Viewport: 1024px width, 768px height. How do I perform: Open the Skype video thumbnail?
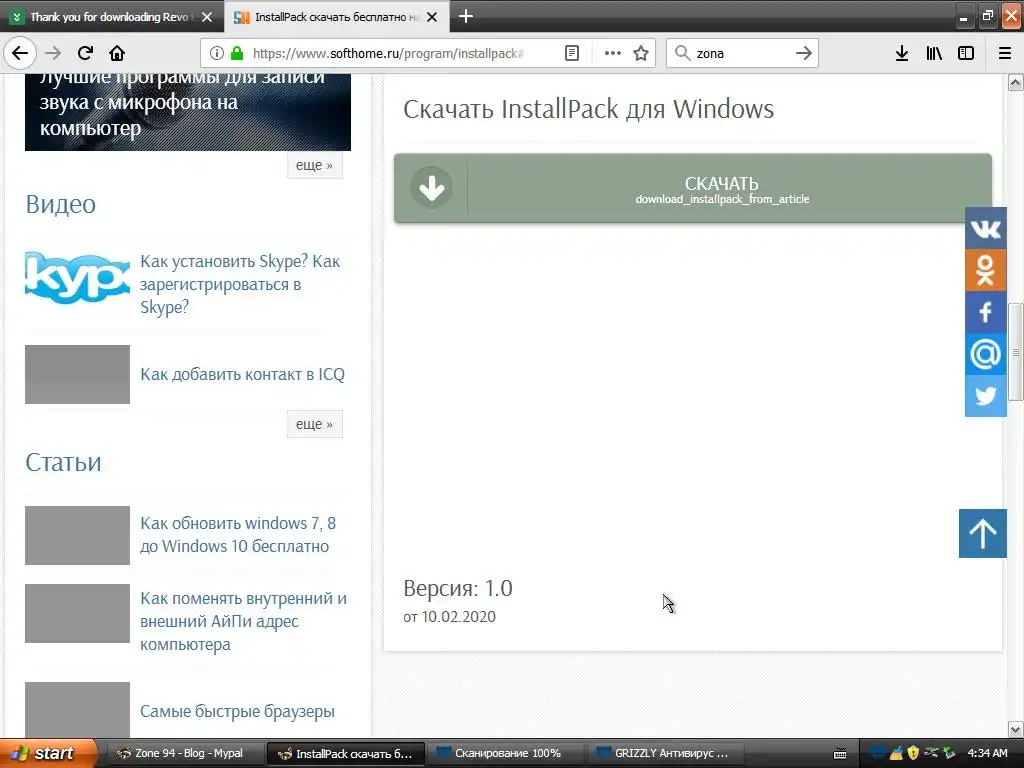77,278
